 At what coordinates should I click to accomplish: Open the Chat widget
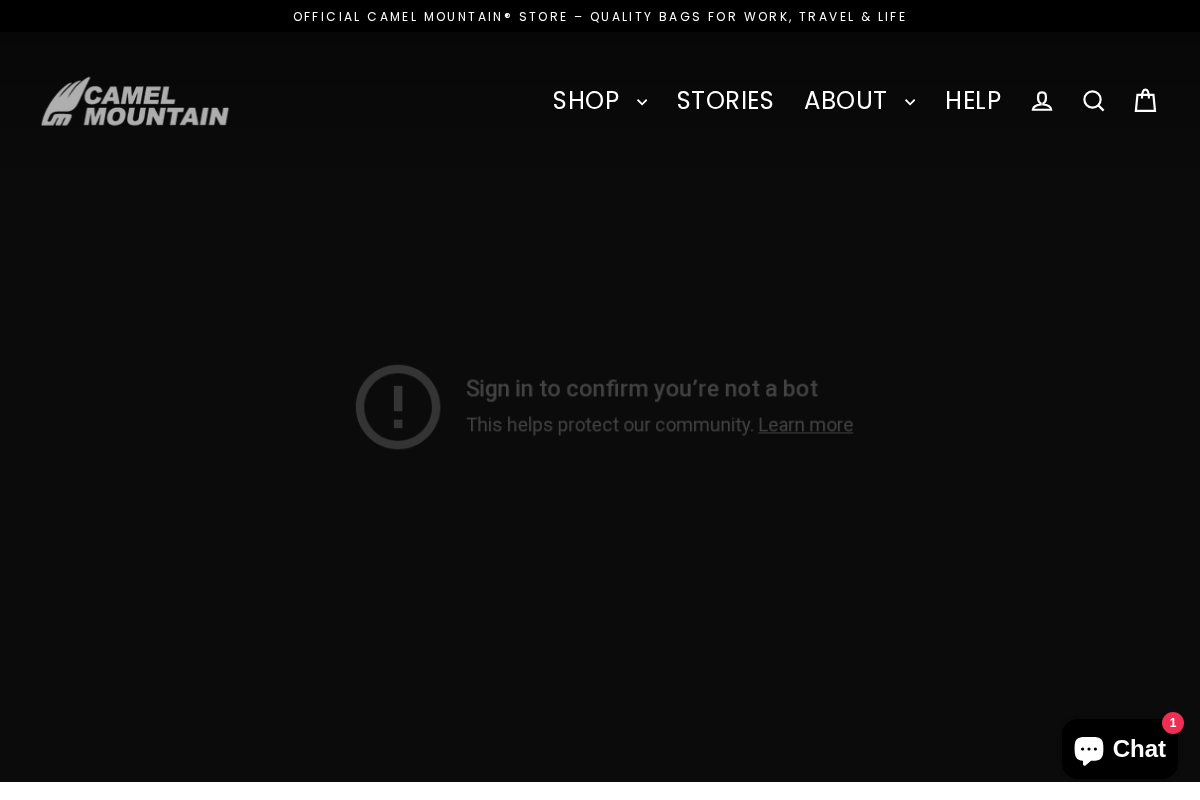click(x=1120, y=749)
